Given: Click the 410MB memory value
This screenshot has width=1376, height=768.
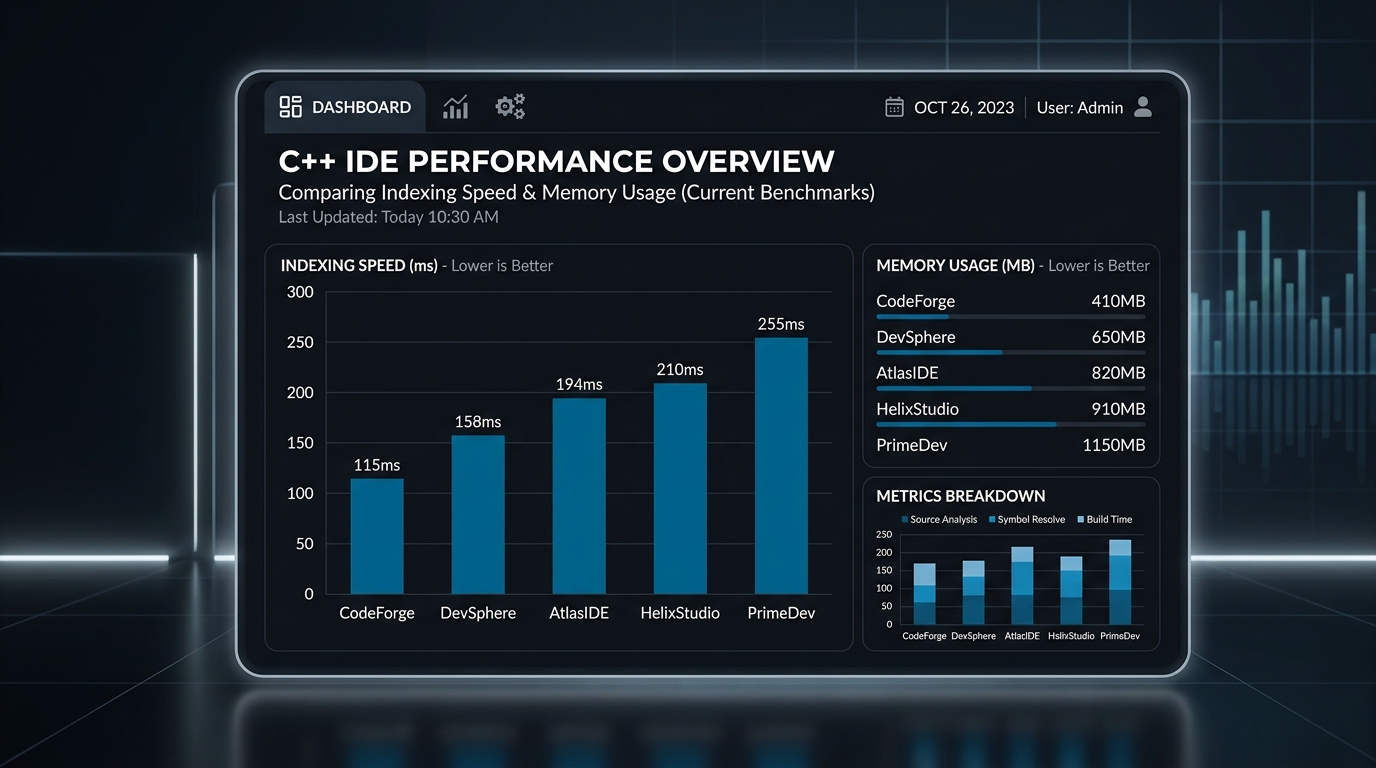Looking at the screenshot, I should (1118, 301).
